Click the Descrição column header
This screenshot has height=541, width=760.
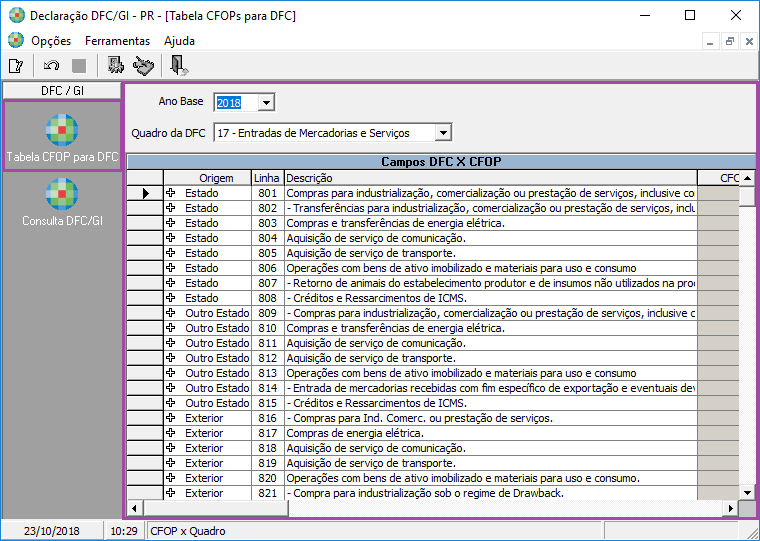491,178
